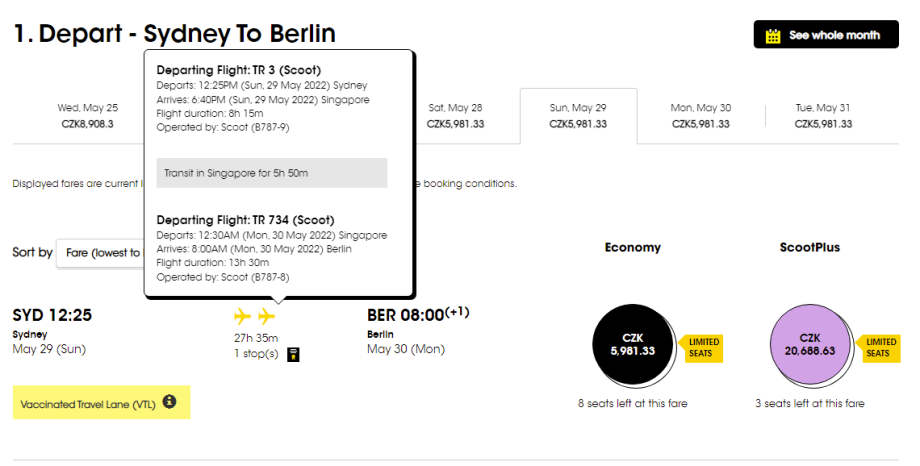
Task: Click the ScootPlus LIMITED SEATS yellow tag
Action: click(x=880, y=348)
